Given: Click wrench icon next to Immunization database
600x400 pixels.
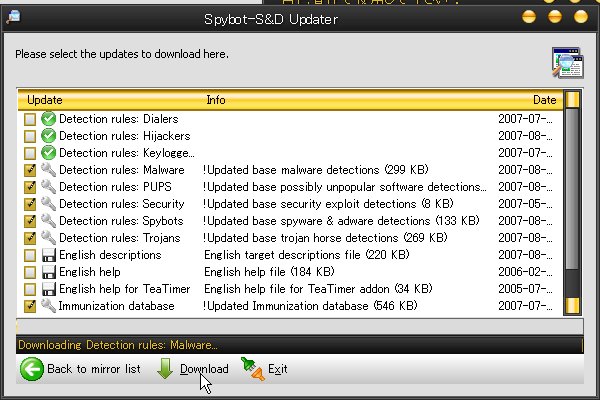Looking at the screenshot, I should [49, 306].
